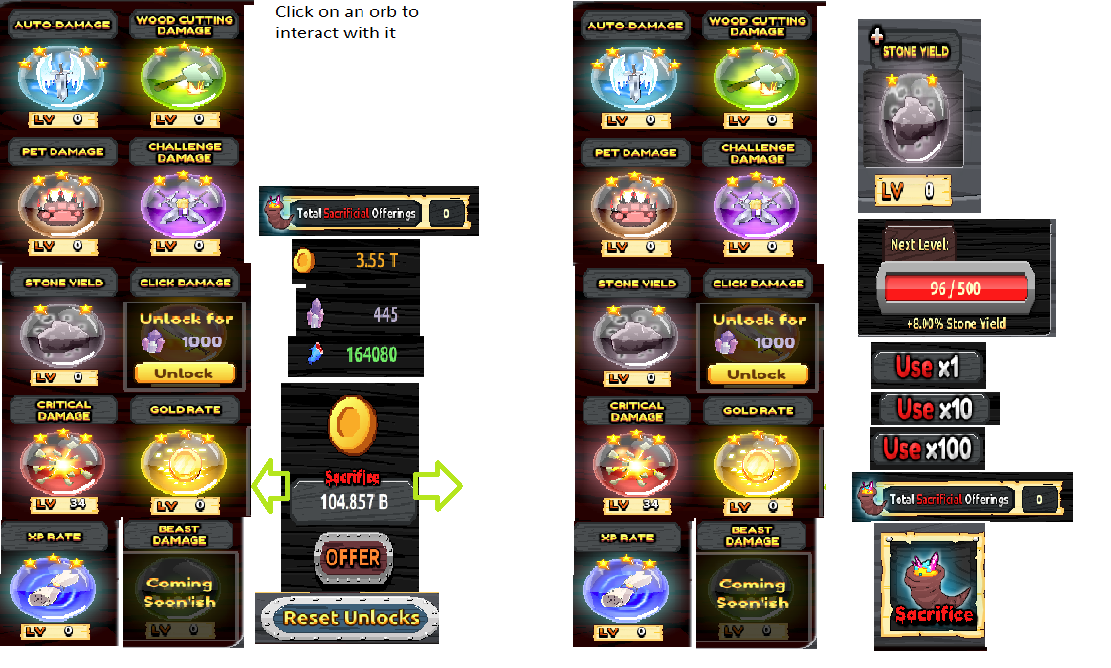Click the Use x1 button
The height and width of the screenshot is (668, 1111).
coord(927,366)
